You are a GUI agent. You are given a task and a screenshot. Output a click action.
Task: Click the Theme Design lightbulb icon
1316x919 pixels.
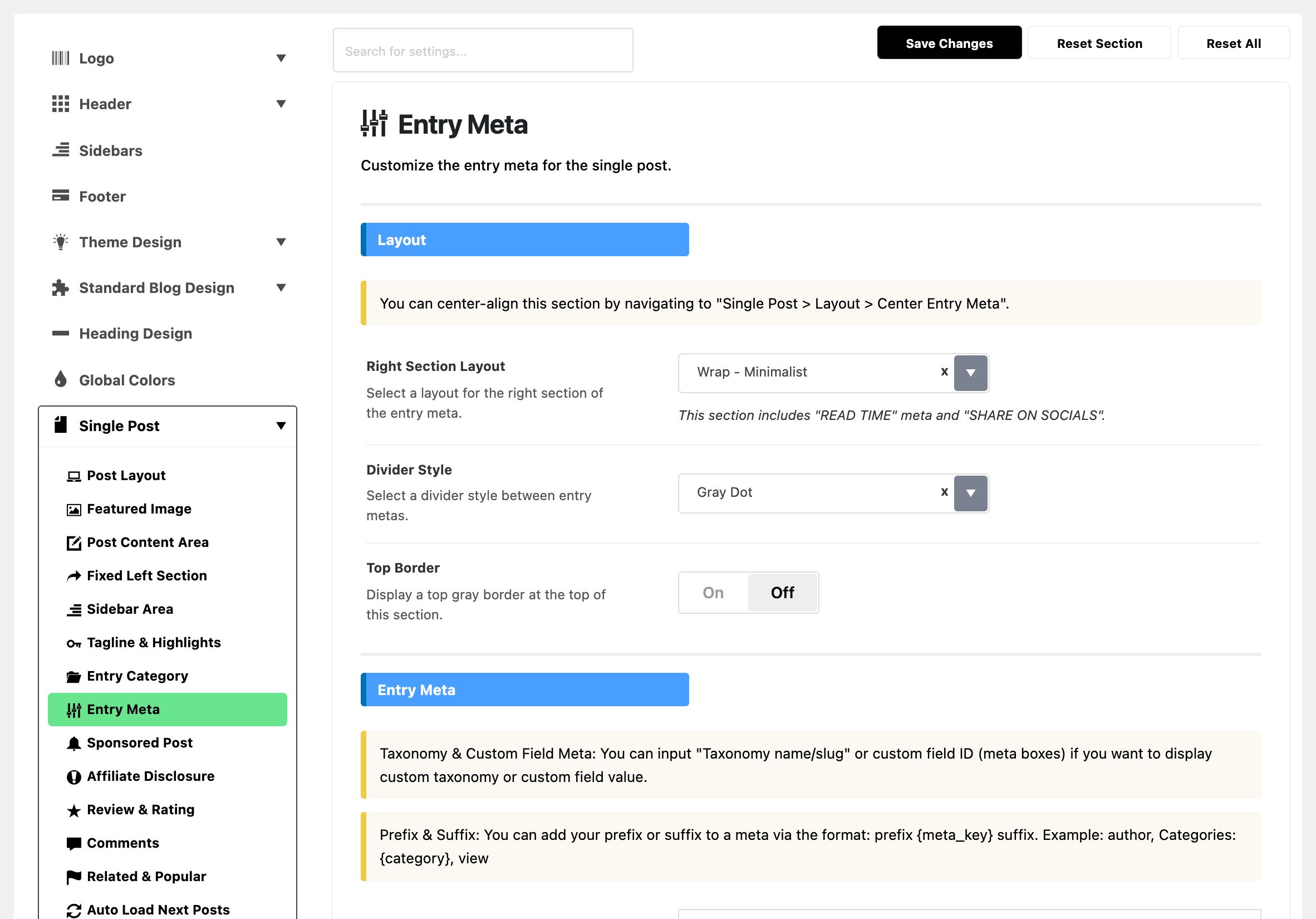[60, 242]
